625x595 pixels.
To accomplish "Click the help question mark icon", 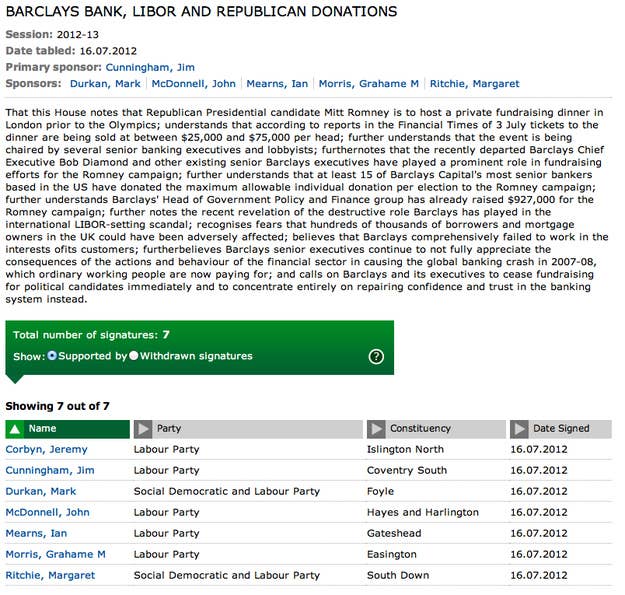I will point(376,357).
